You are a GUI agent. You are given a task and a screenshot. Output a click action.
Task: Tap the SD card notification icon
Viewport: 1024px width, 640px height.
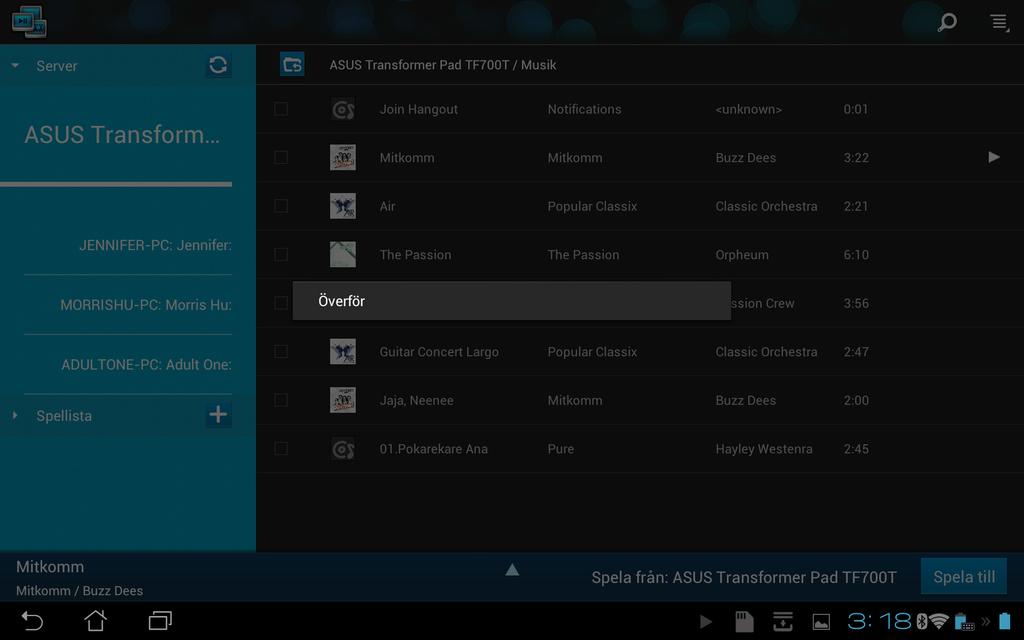click(x=744, y=622)
